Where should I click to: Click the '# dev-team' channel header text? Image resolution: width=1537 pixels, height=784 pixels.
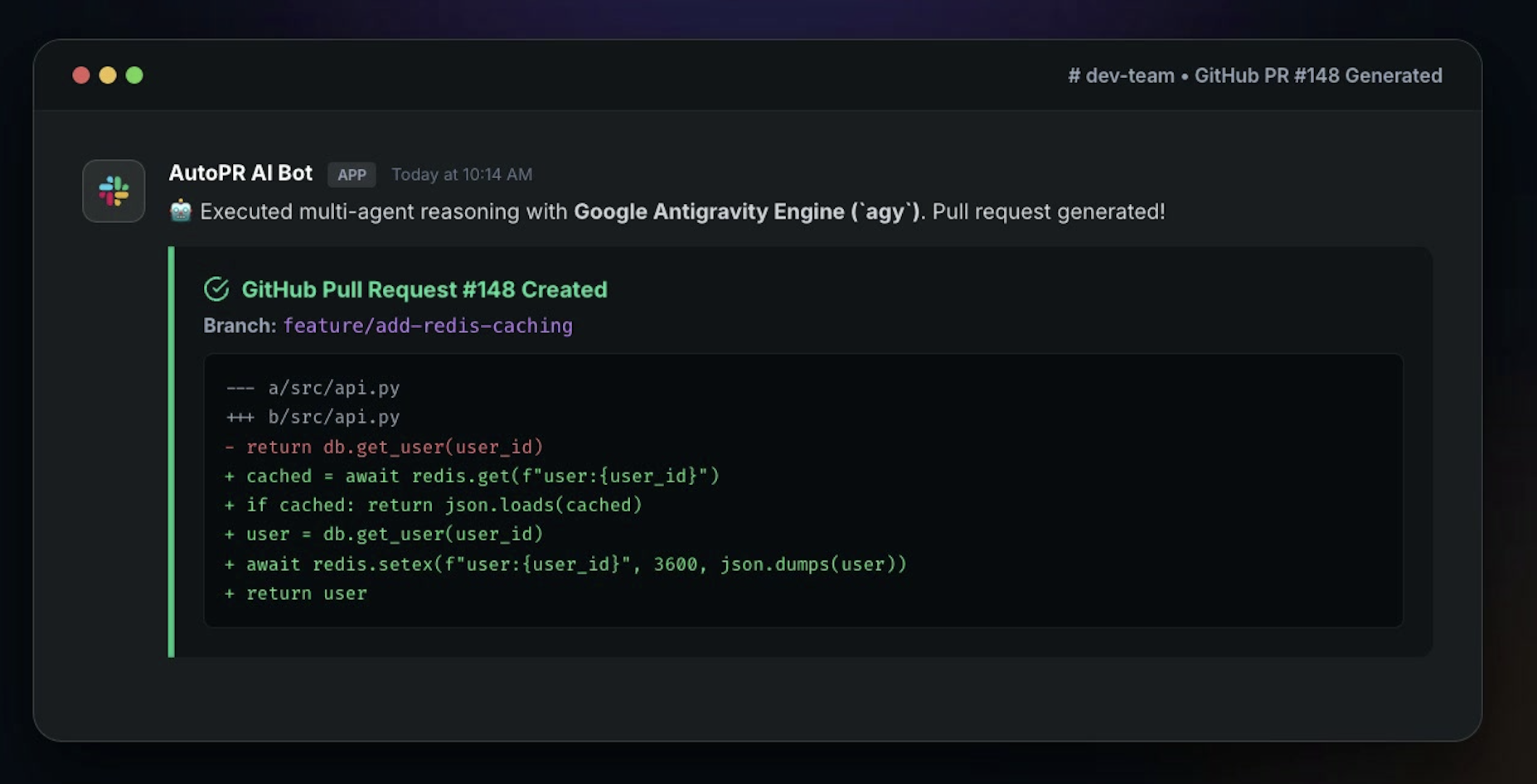pyautogui.click(x=1121, y=75)
